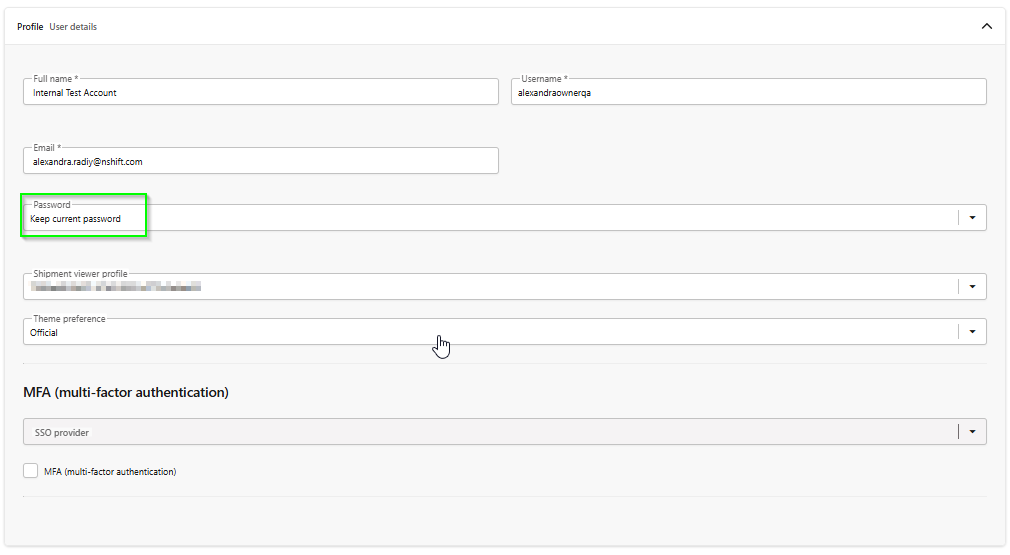Enable the MFA multi-factor authentication checkbox
1010x555 pixels.
pos(31,471)
